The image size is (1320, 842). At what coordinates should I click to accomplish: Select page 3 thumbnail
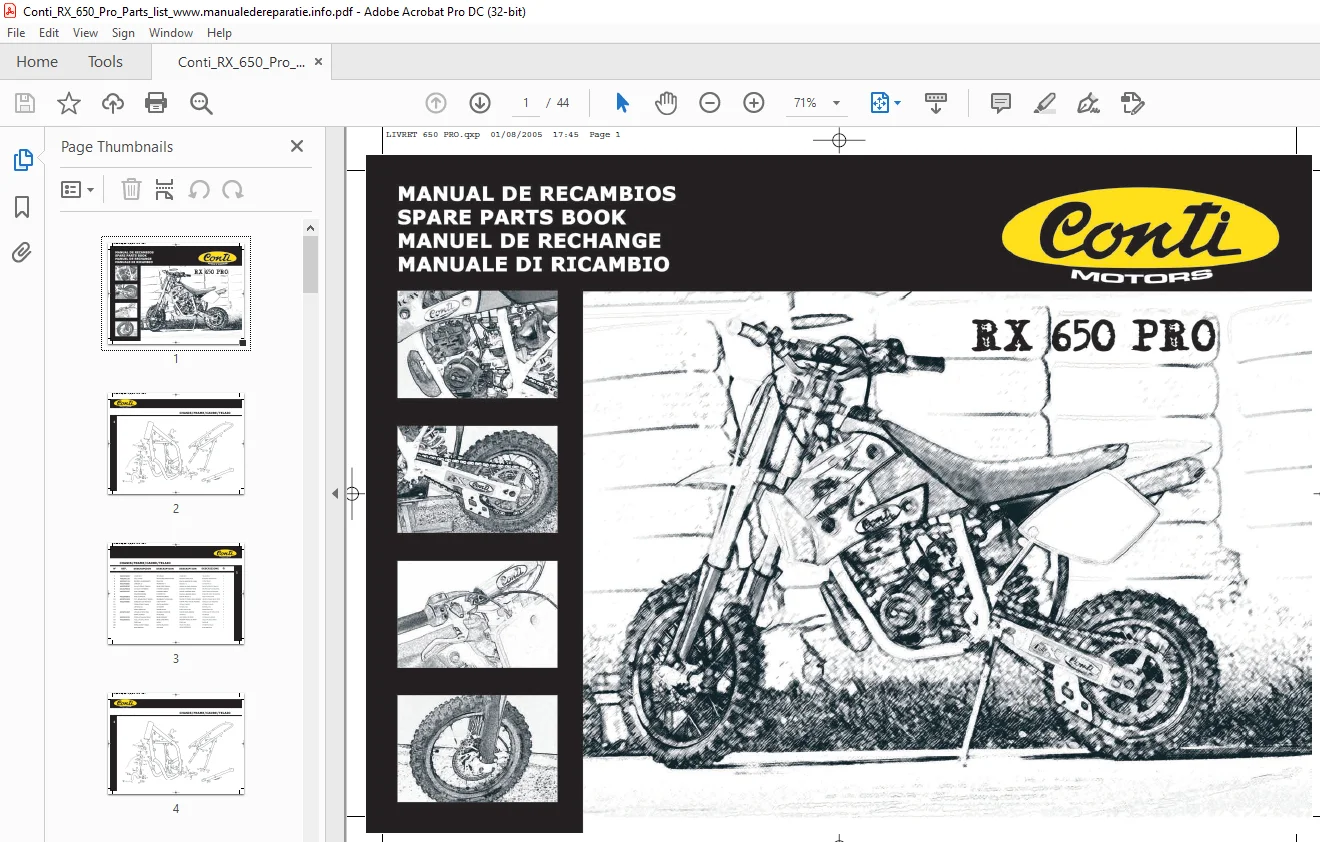coord(176,594)
